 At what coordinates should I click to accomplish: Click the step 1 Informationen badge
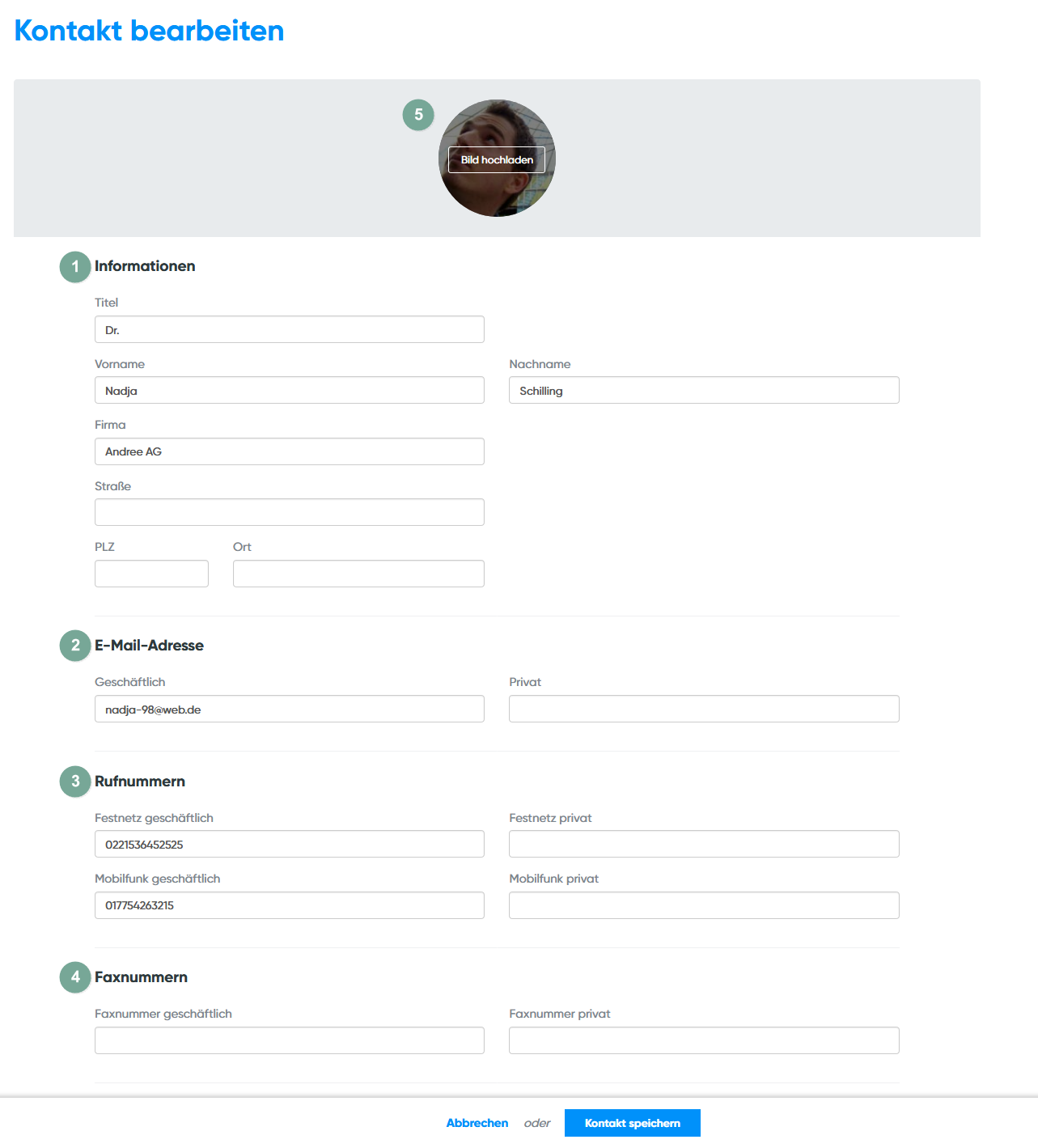pyautogui.click(x=75, y=267)
